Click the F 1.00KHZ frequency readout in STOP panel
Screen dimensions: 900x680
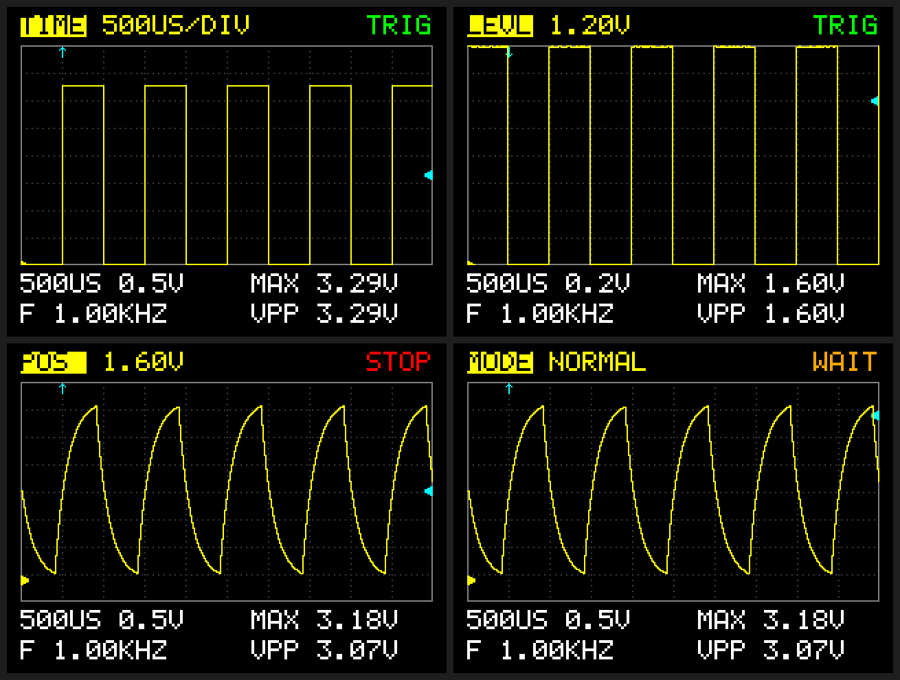94,650
